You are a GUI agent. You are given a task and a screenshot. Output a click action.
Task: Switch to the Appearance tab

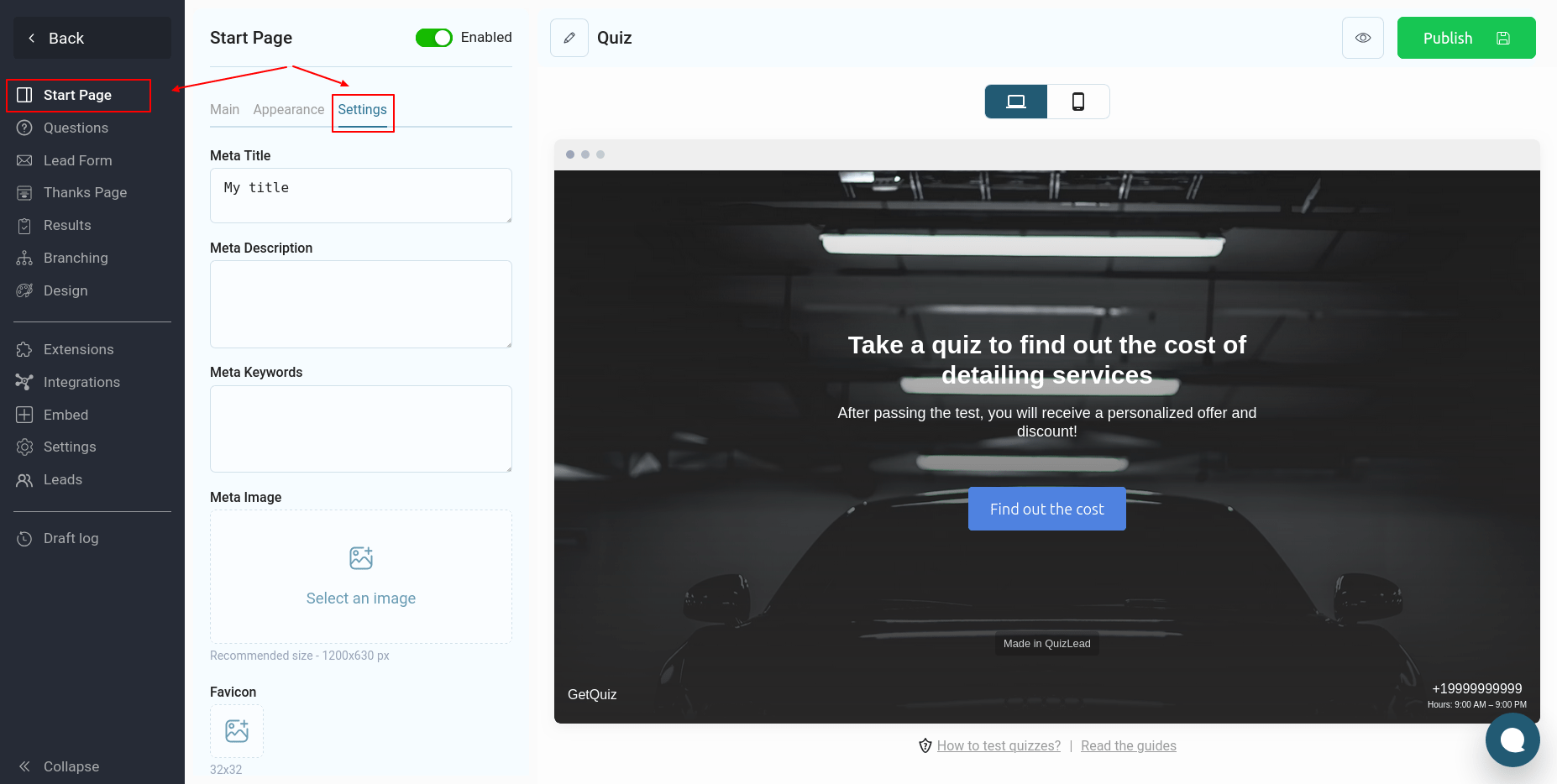pos(289,109)
